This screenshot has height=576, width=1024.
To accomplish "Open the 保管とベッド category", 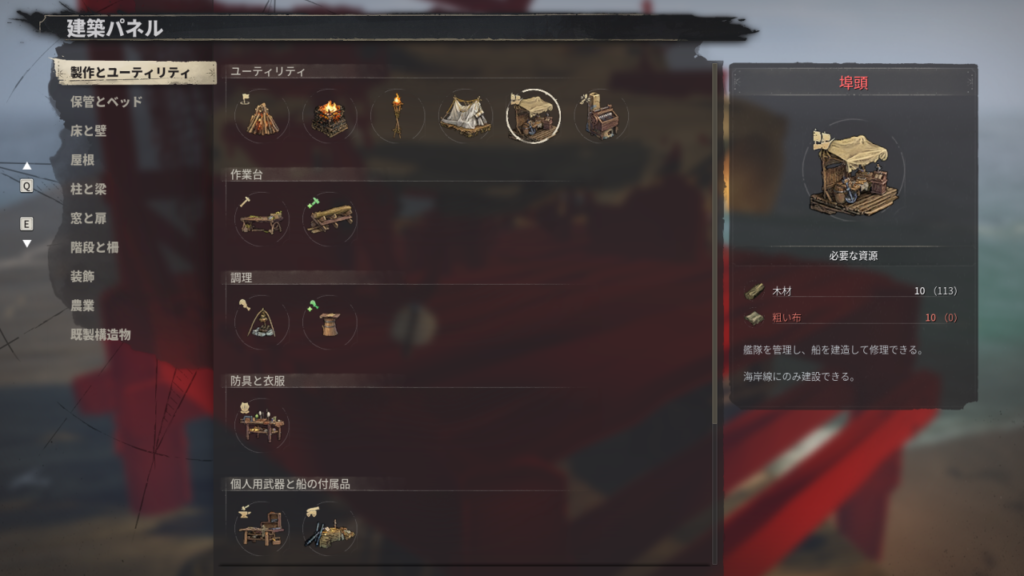I will 106,101.
